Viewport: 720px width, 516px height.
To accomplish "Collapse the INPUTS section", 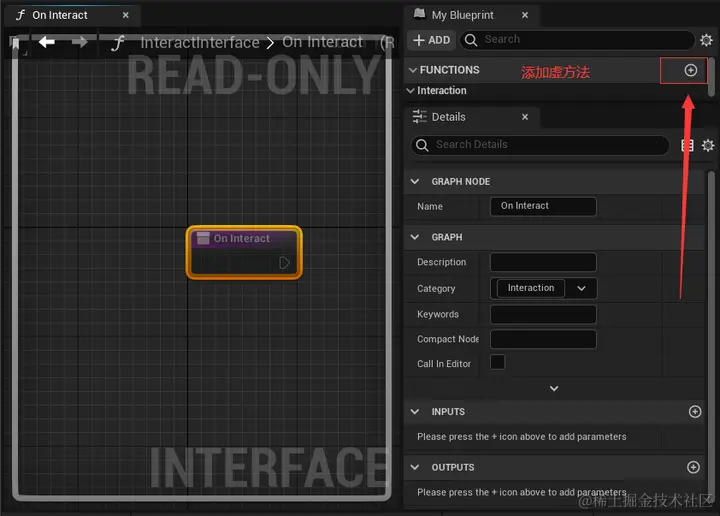I will 415,412.
